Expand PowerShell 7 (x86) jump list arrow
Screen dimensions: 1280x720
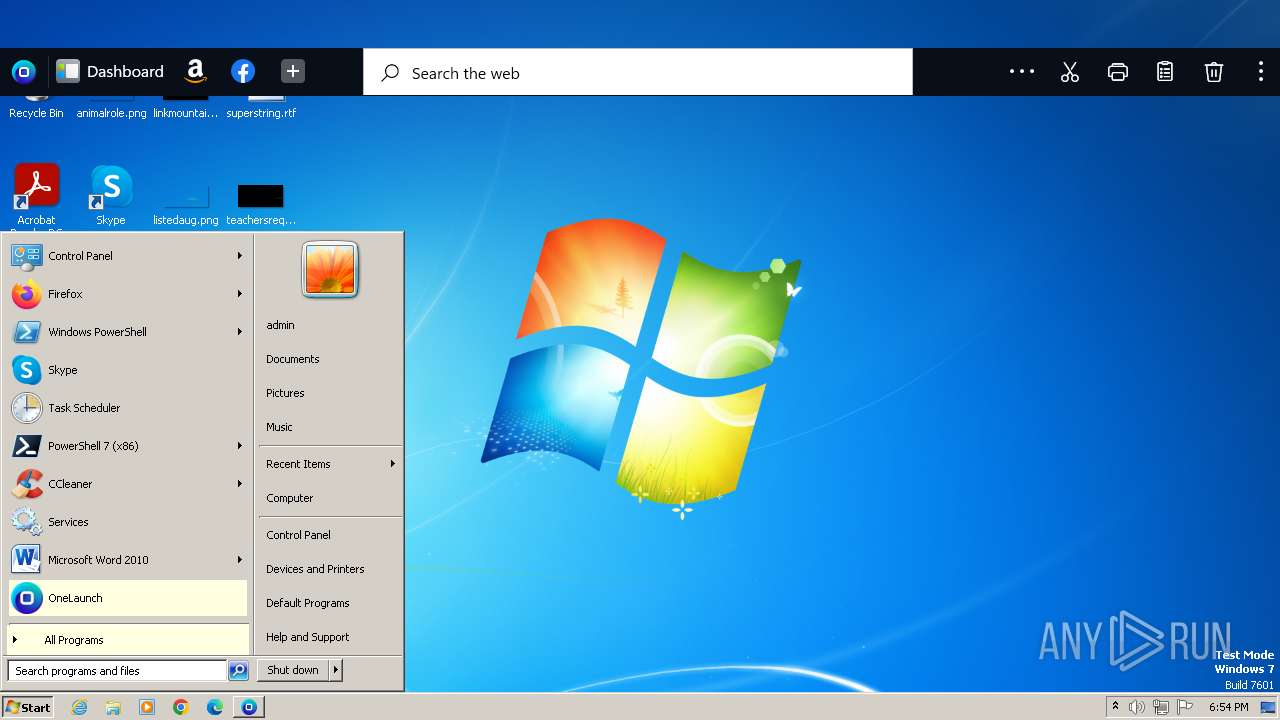point(240,446)
